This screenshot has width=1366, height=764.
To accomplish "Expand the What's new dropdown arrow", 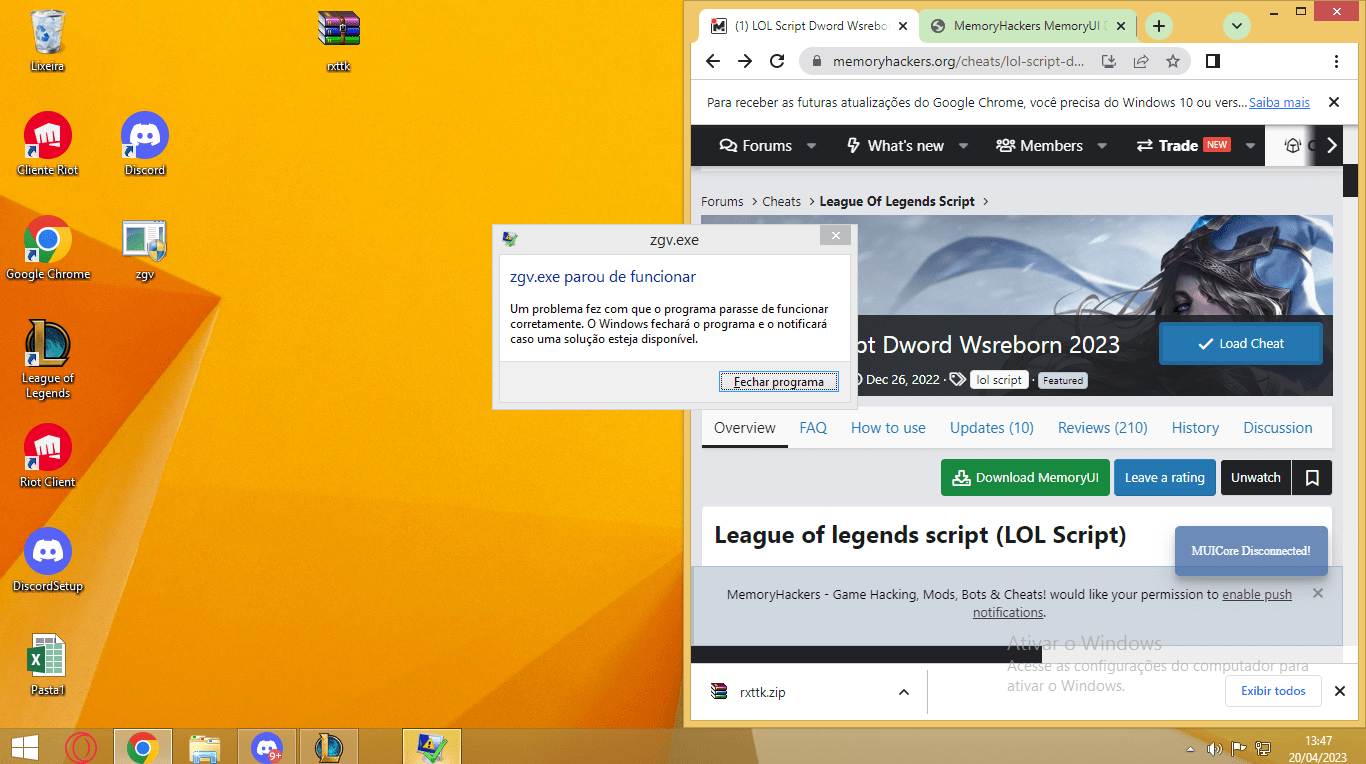I will (x=963, y=146).
